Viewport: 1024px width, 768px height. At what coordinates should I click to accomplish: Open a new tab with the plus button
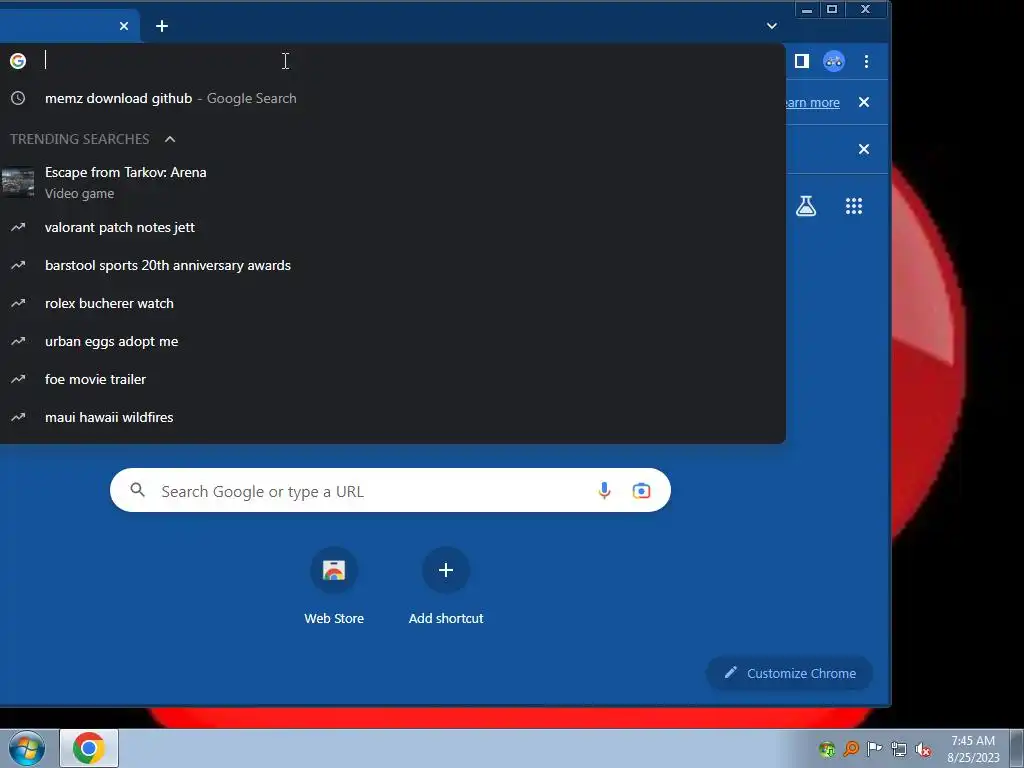pyautogui.click(x=162, y=26)
